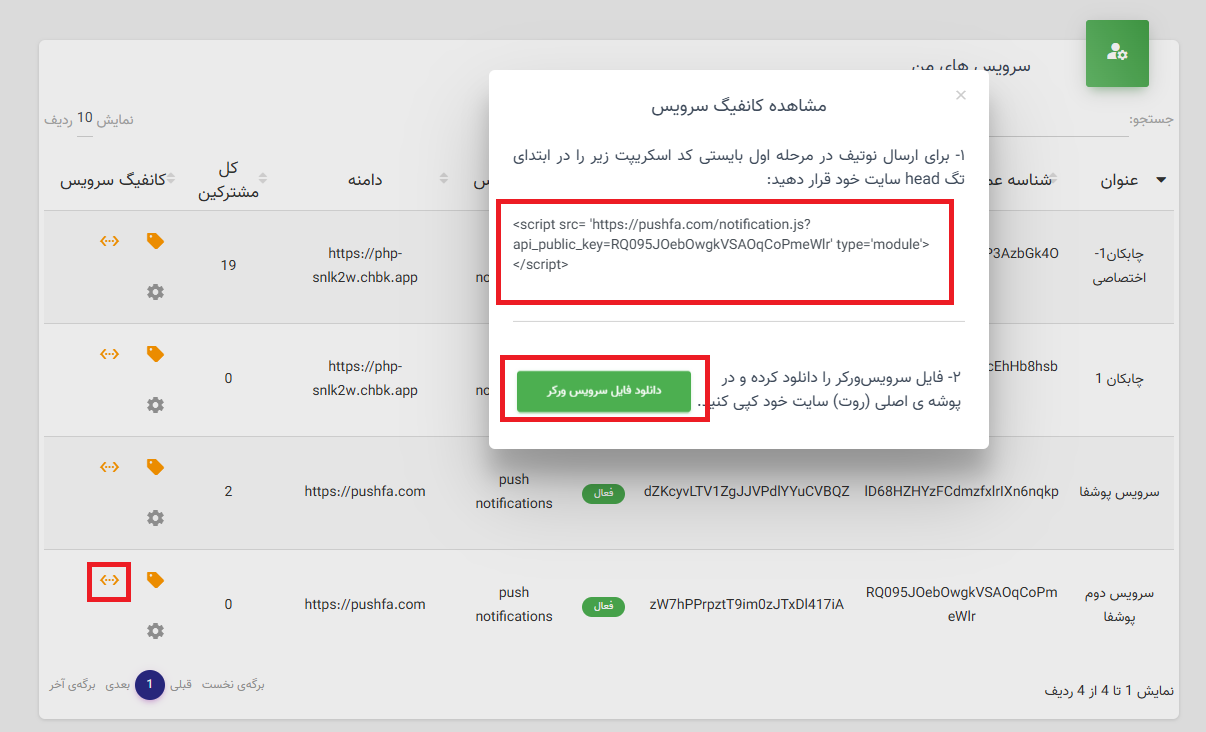This screenshot has width=1206, height=732.
Task: Click tag icon in سرویس پوشفا row
Action: (x=155, y=467)
